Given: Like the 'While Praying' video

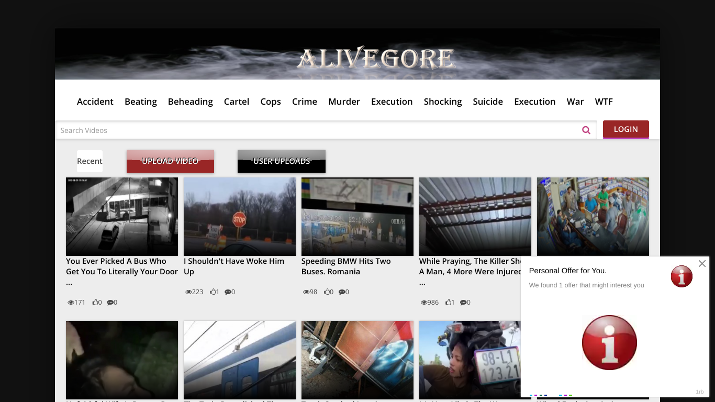Looking at the screenshot, I should click(448, 302).
